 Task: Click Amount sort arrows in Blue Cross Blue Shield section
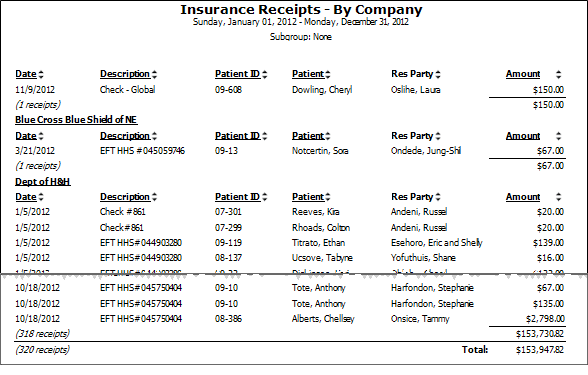tap(558, 136)
